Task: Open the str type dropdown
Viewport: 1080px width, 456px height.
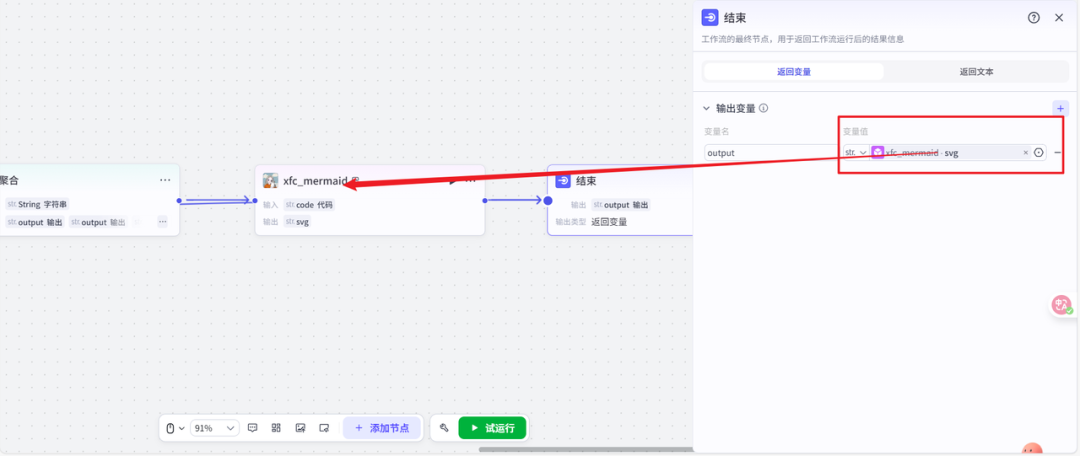Action: (x=855, y=153)
